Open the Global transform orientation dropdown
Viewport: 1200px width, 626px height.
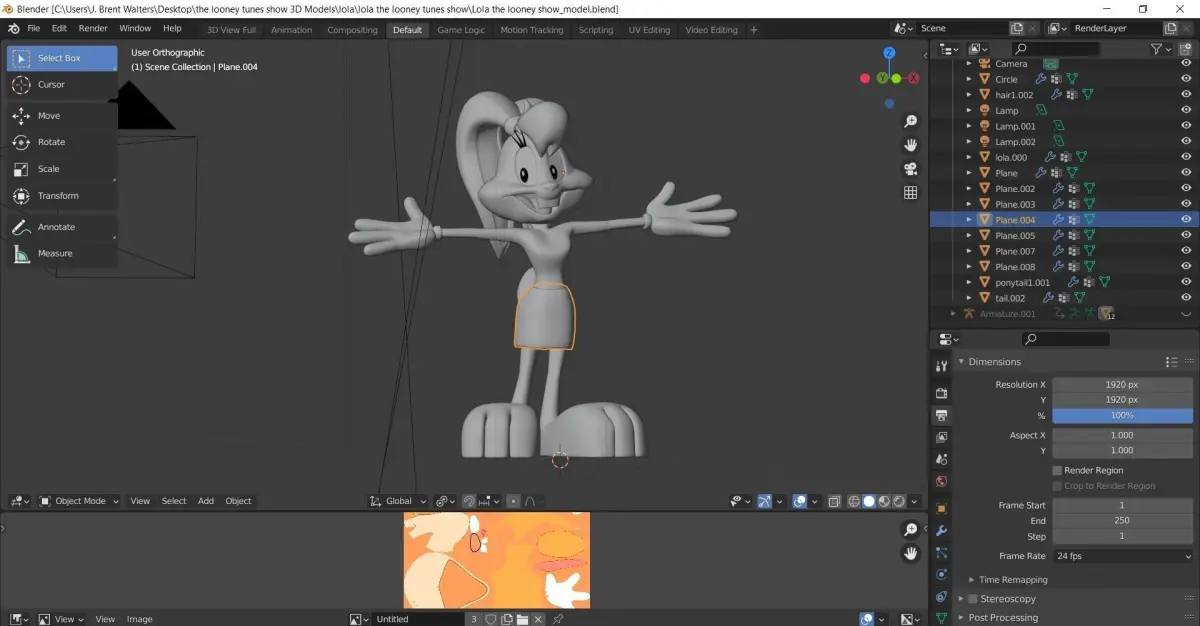[x=398, y=501]
